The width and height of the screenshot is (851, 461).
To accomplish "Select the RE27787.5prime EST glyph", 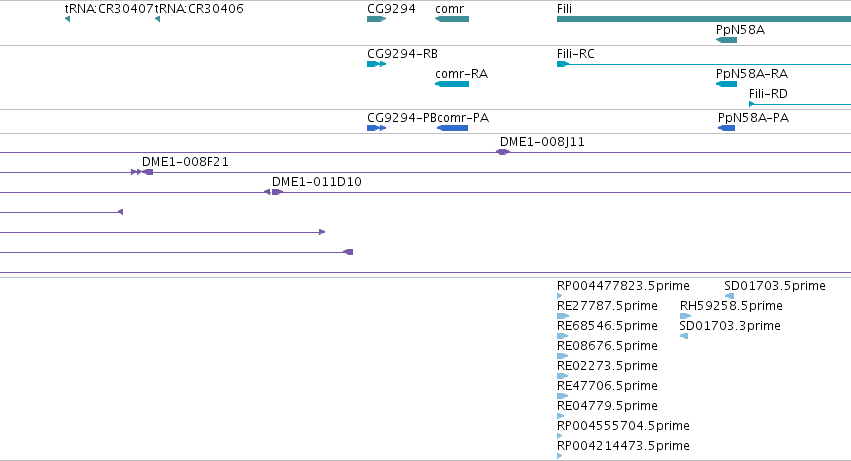I will tap(563, 316).
